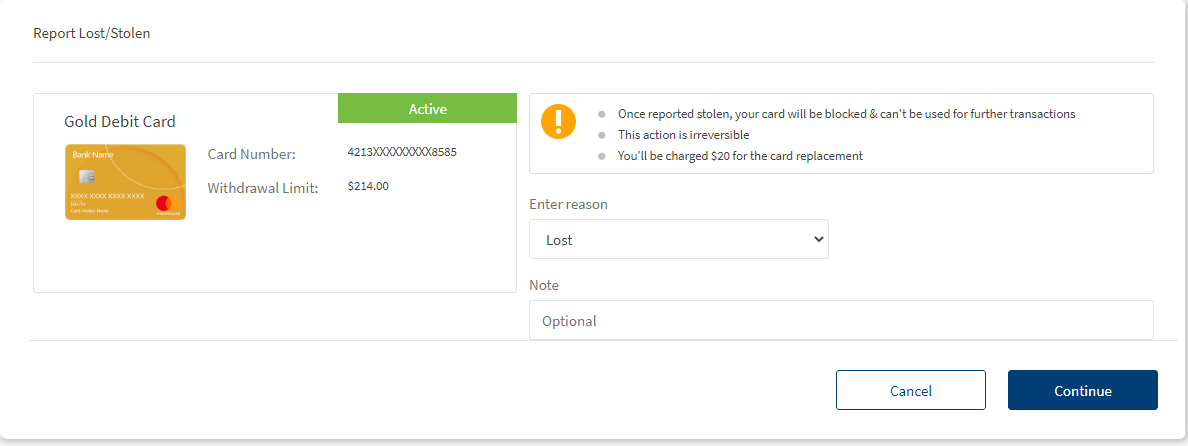Click the orange warning exclamation icon

558,120
